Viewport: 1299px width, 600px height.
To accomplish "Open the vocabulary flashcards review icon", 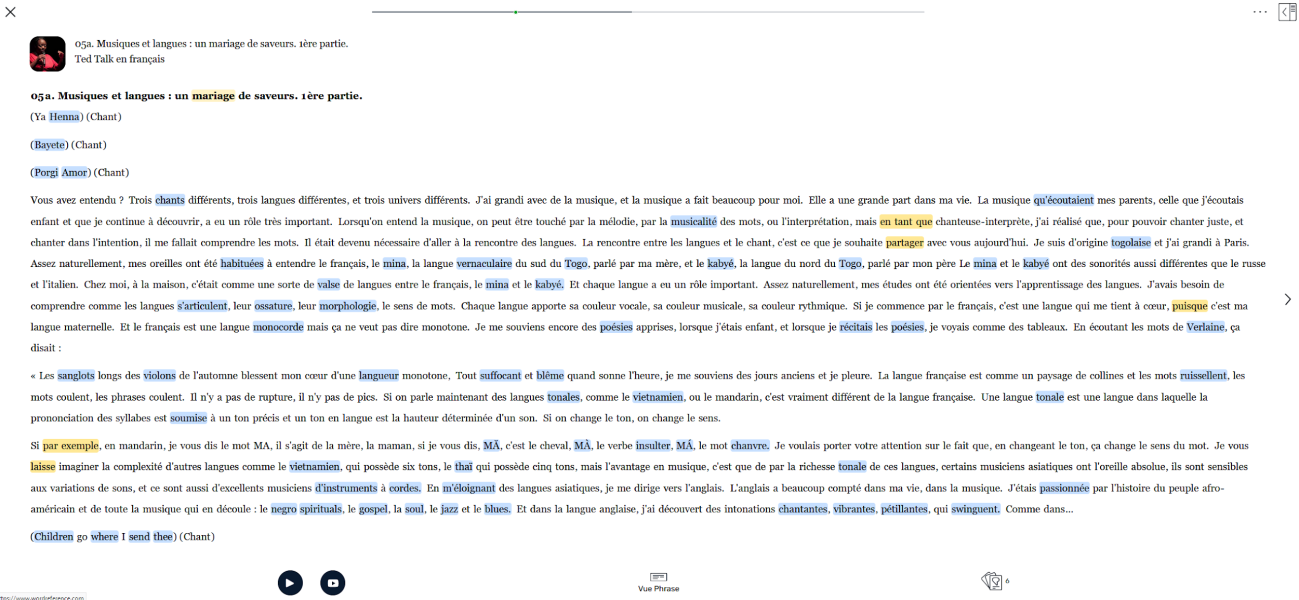I will [x=992, y=581].
